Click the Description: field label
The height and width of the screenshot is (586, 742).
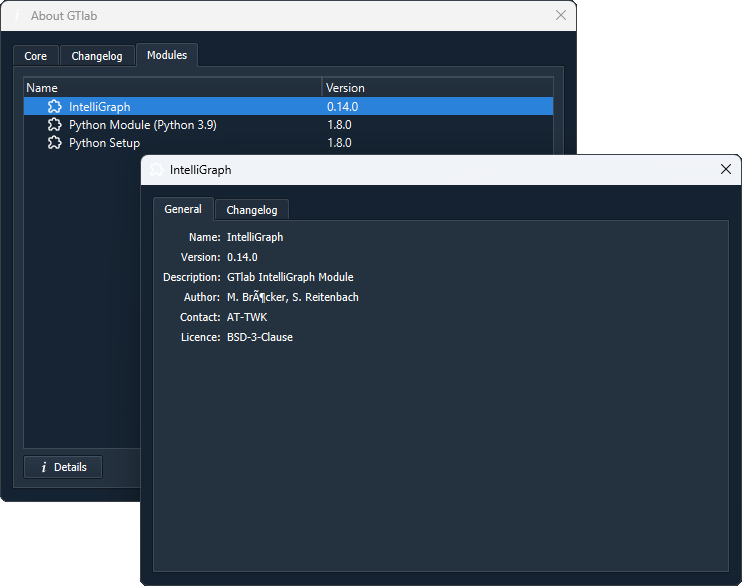click(x=192, y=277)
